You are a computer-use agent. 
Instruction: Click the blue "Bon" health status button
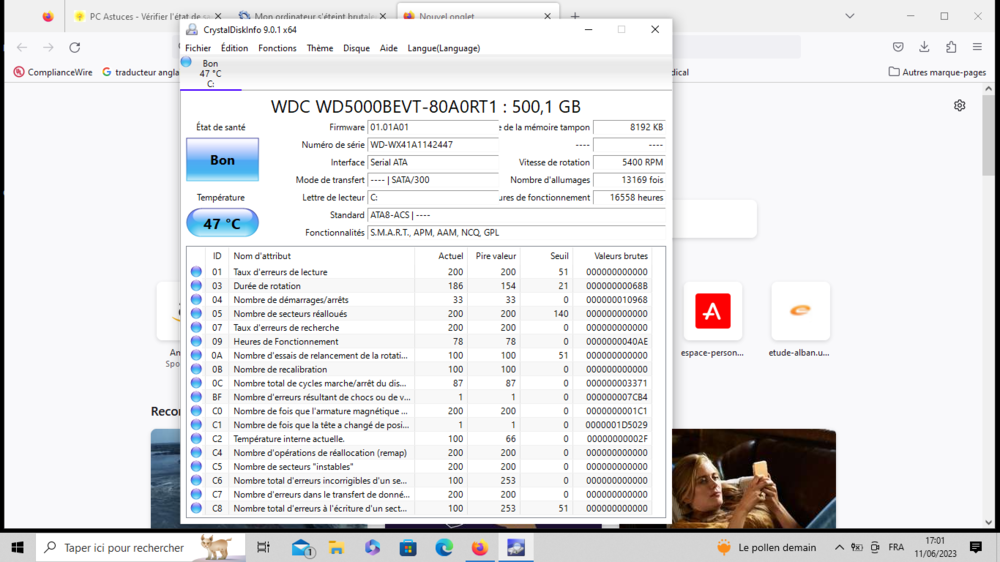coord(222,160)
